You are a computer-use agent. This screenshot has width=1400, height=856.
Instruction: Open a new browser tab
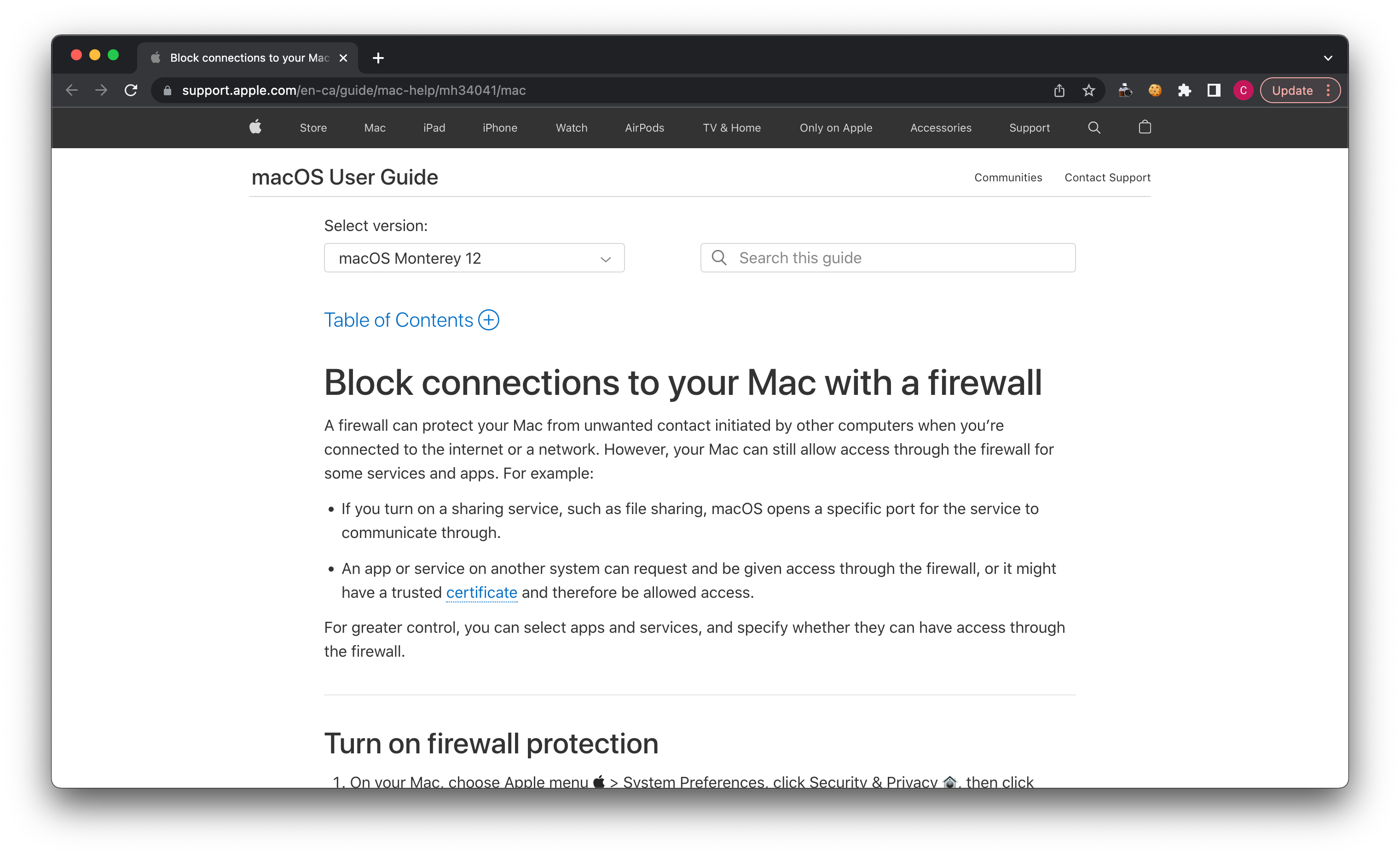click(378, 58)
